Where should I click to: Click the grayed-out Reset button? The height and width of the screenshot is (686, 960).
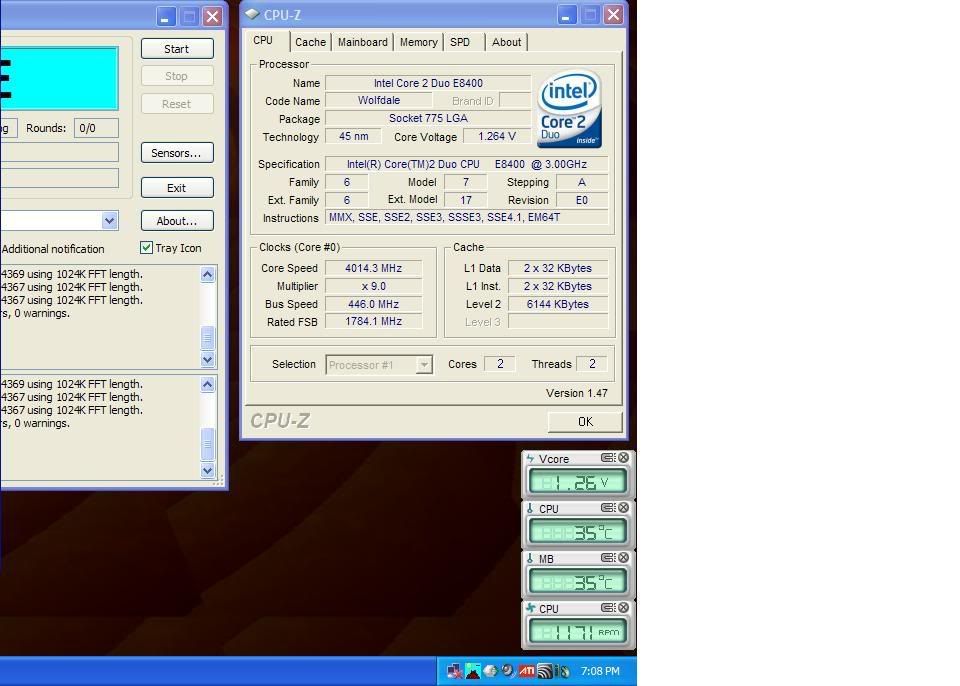pos(177,104)
